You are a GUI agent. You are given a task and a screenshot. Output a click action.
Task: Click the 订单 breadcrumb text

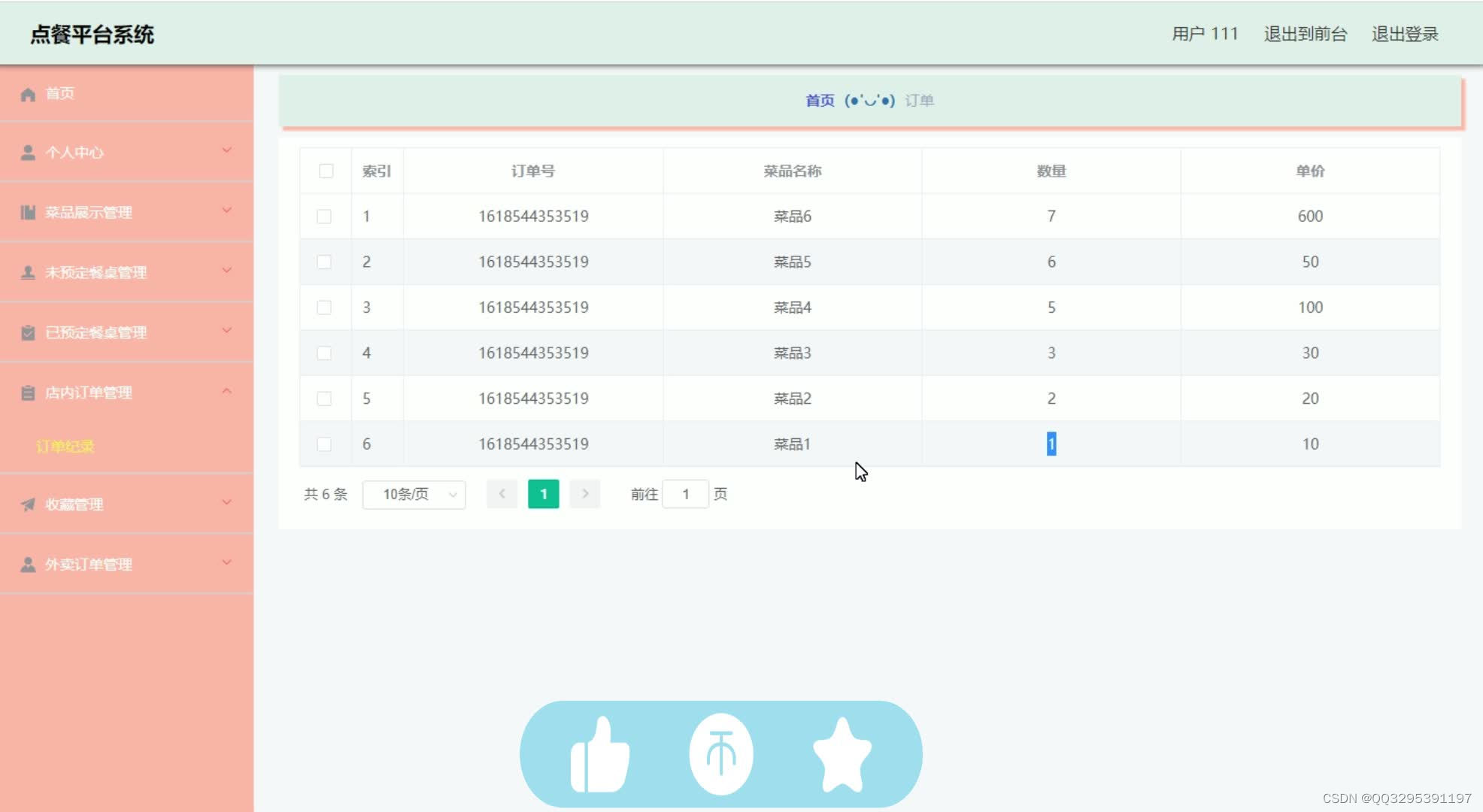pos(919,101)
